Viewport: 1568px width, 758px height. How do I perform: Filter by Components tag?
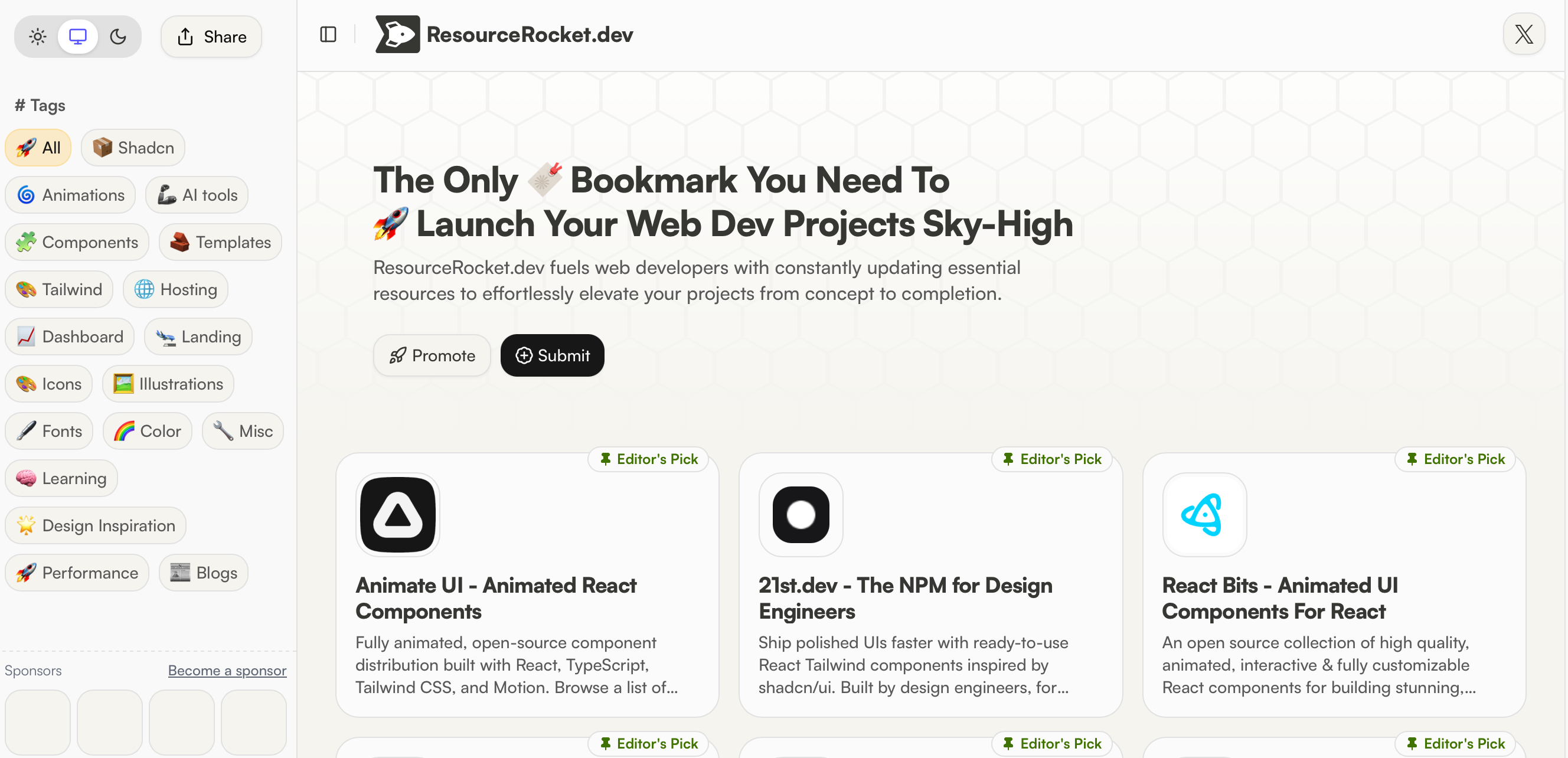[77, 241]
